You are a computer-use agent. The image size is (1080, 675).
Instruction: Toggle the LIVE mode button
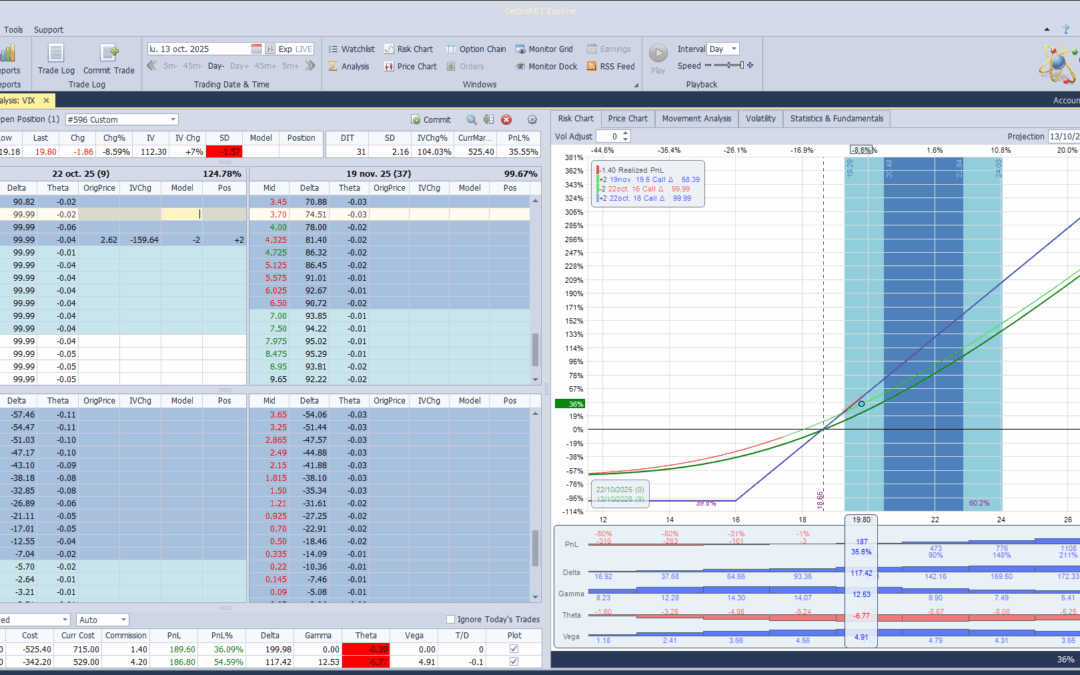304,49
